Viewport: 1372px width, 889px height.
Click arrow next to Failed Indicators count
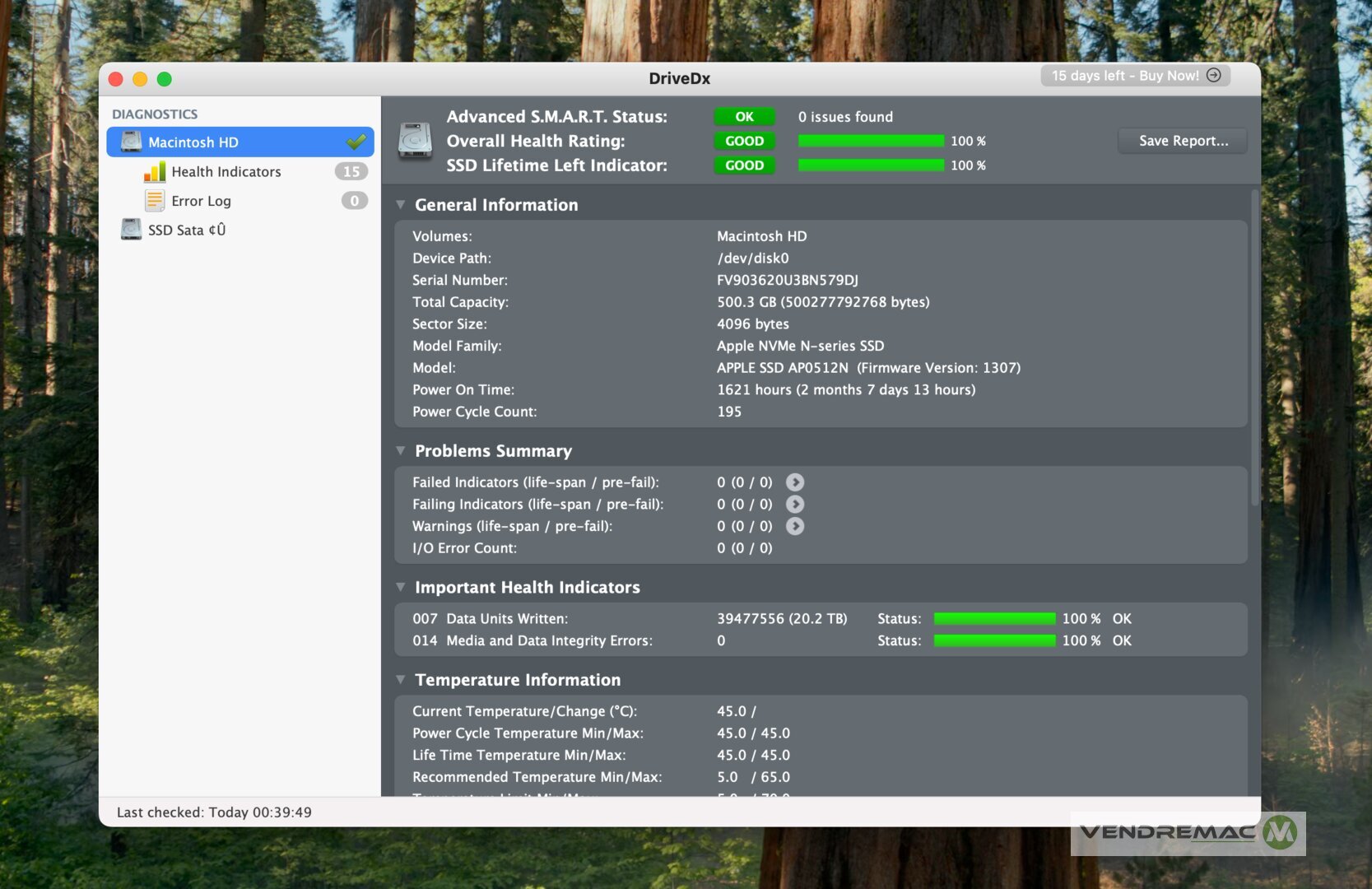pos(794,482)
